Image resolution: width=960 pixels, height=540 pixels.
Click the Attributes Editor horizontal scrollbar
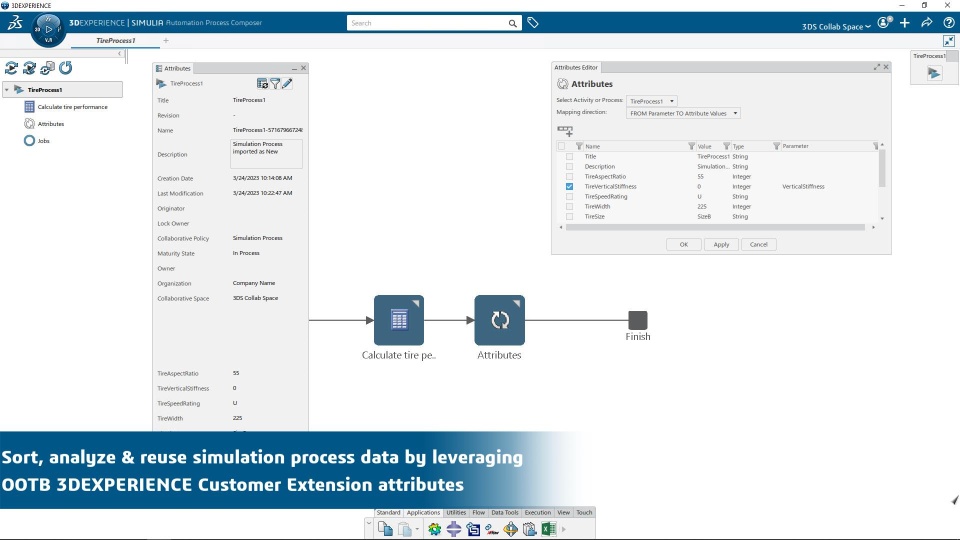[x=715, y=227]
